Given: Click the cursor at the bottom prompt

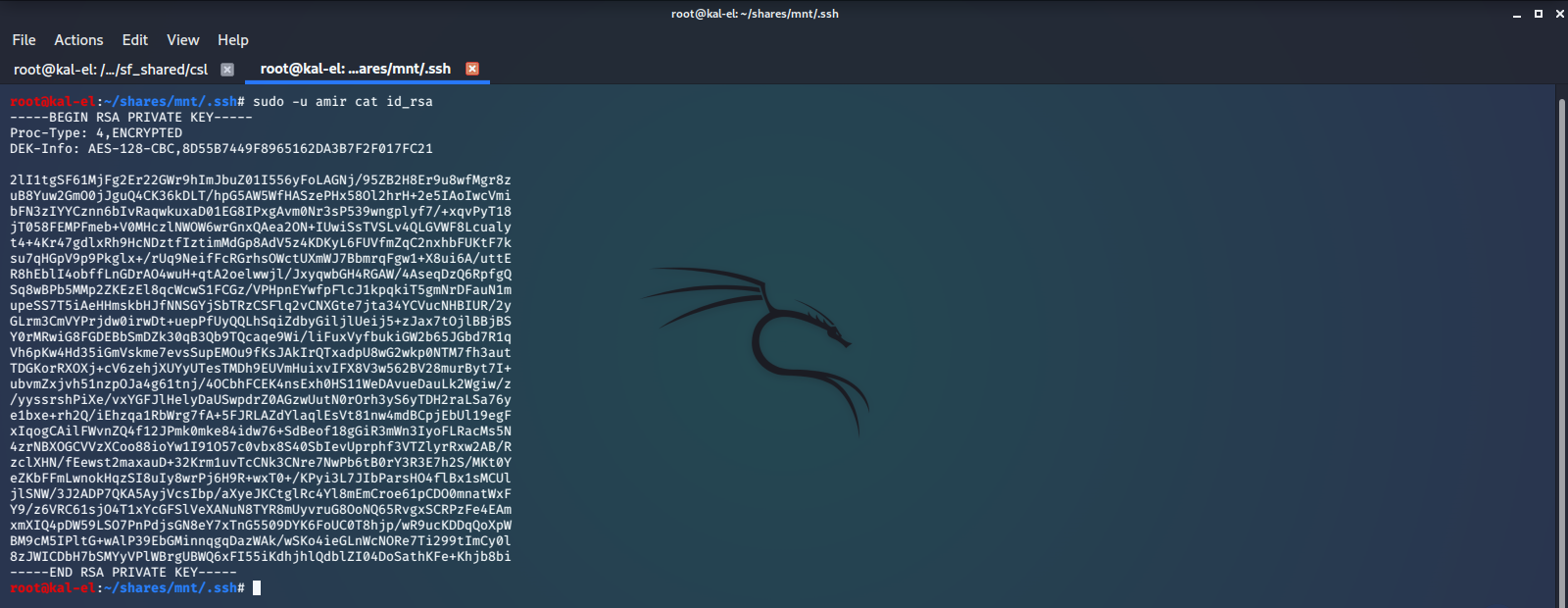Looking at the screenshot, I should [257, 587].
